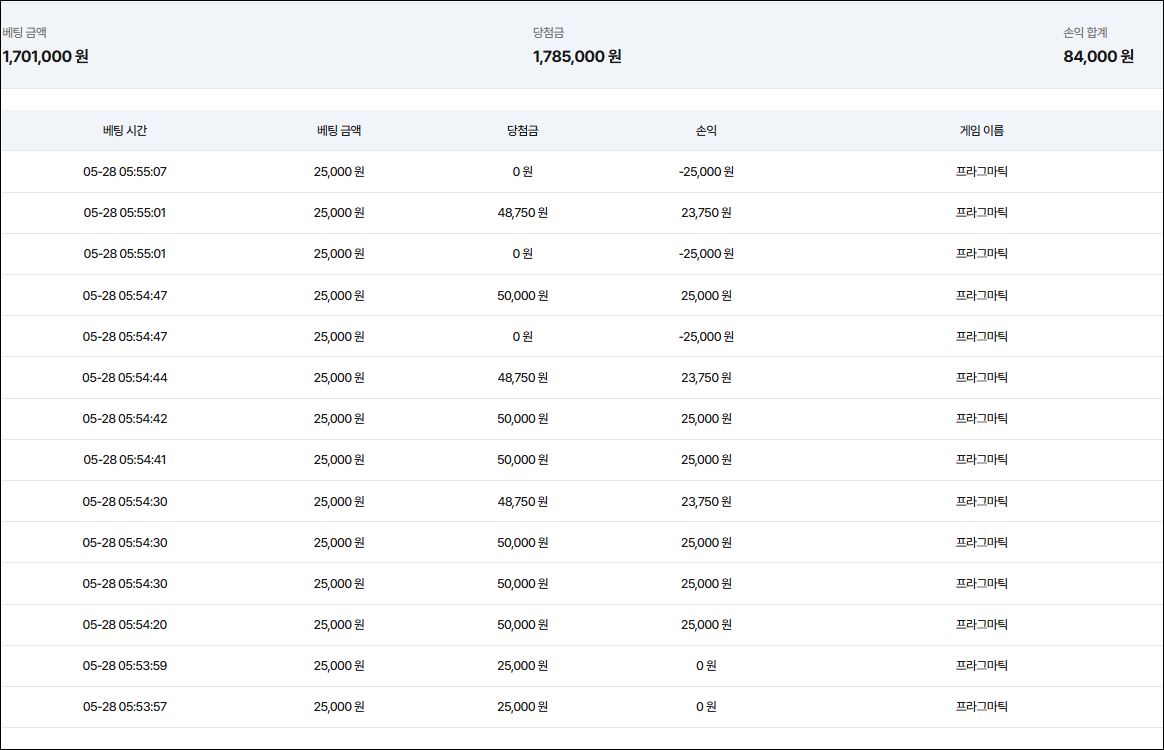Select the timestamp 05-28 05:54:44
1164x750 pixels.
point(125,377)
